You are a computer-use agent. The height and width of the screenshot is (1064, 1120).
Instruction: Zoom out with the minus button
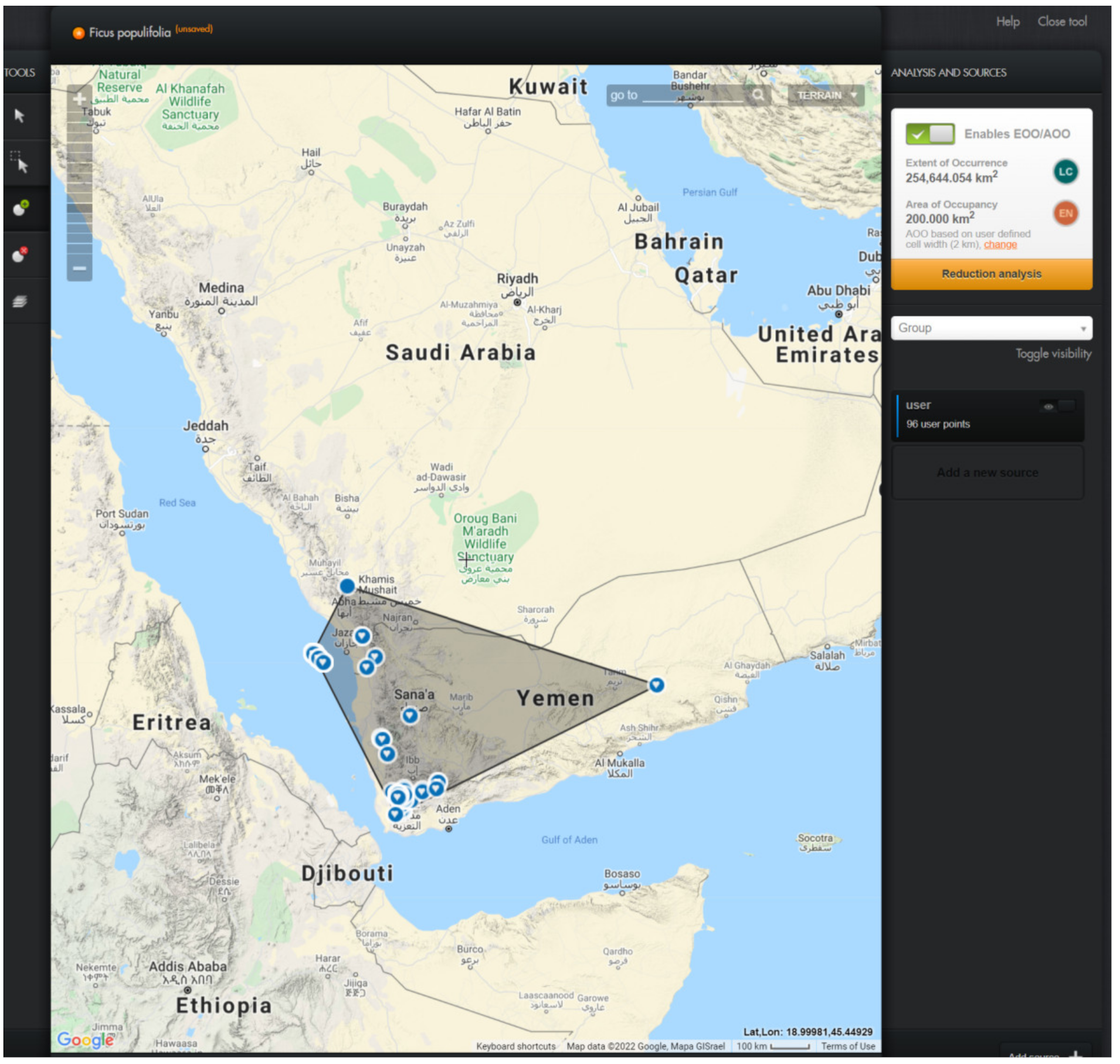pos(79,269)
